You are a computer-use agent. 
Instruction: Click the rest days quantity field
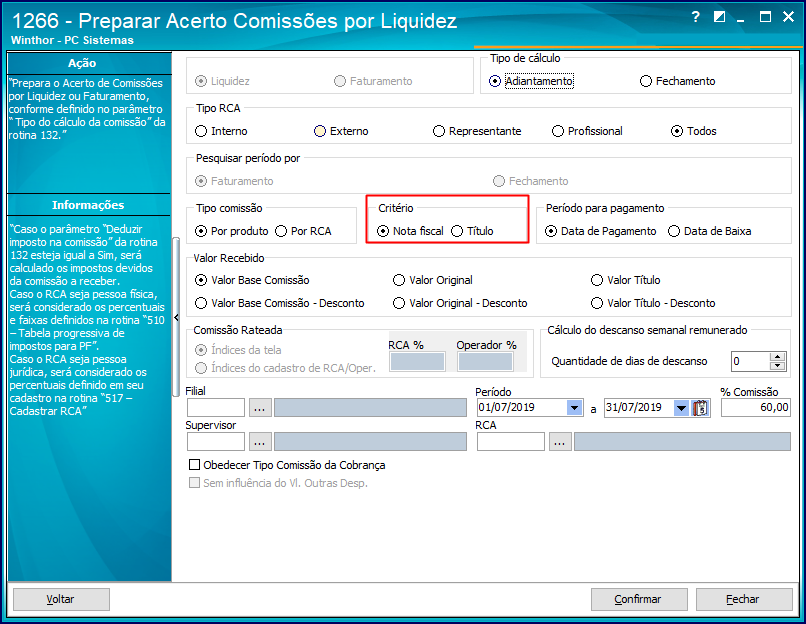[750, 361]
